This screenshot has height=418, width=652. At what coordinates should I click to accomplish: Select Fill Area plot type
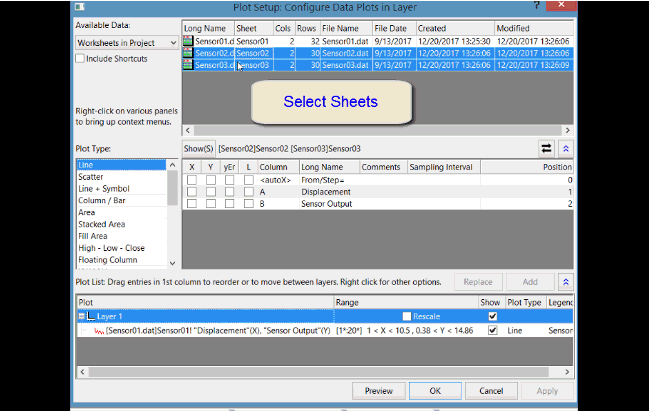[121, 236]
